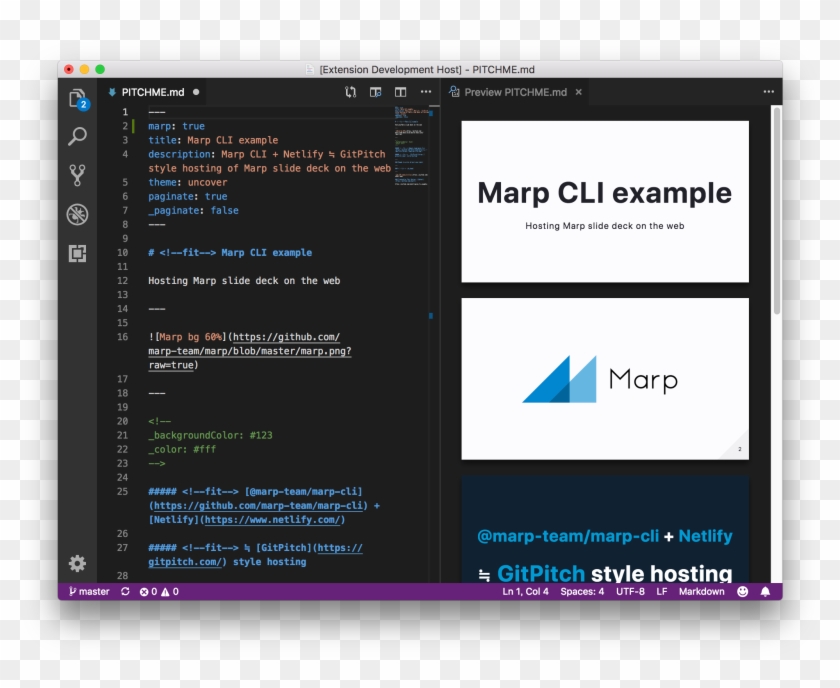
Task: Open the Search view
Action: [x=77, y=136]
